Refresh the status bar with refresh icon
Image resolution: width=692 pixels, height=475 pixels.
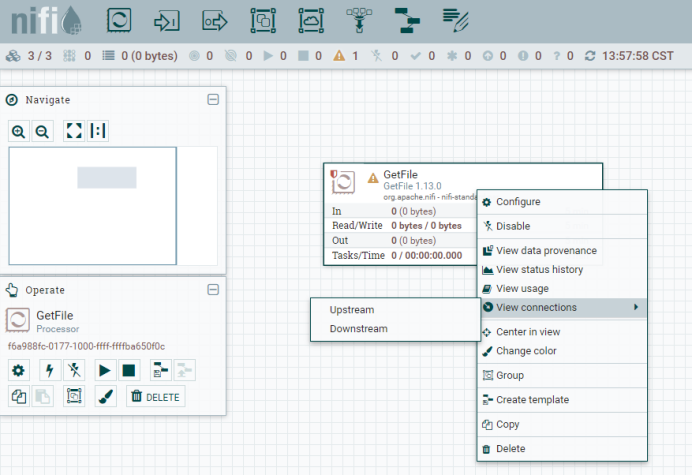590,56
